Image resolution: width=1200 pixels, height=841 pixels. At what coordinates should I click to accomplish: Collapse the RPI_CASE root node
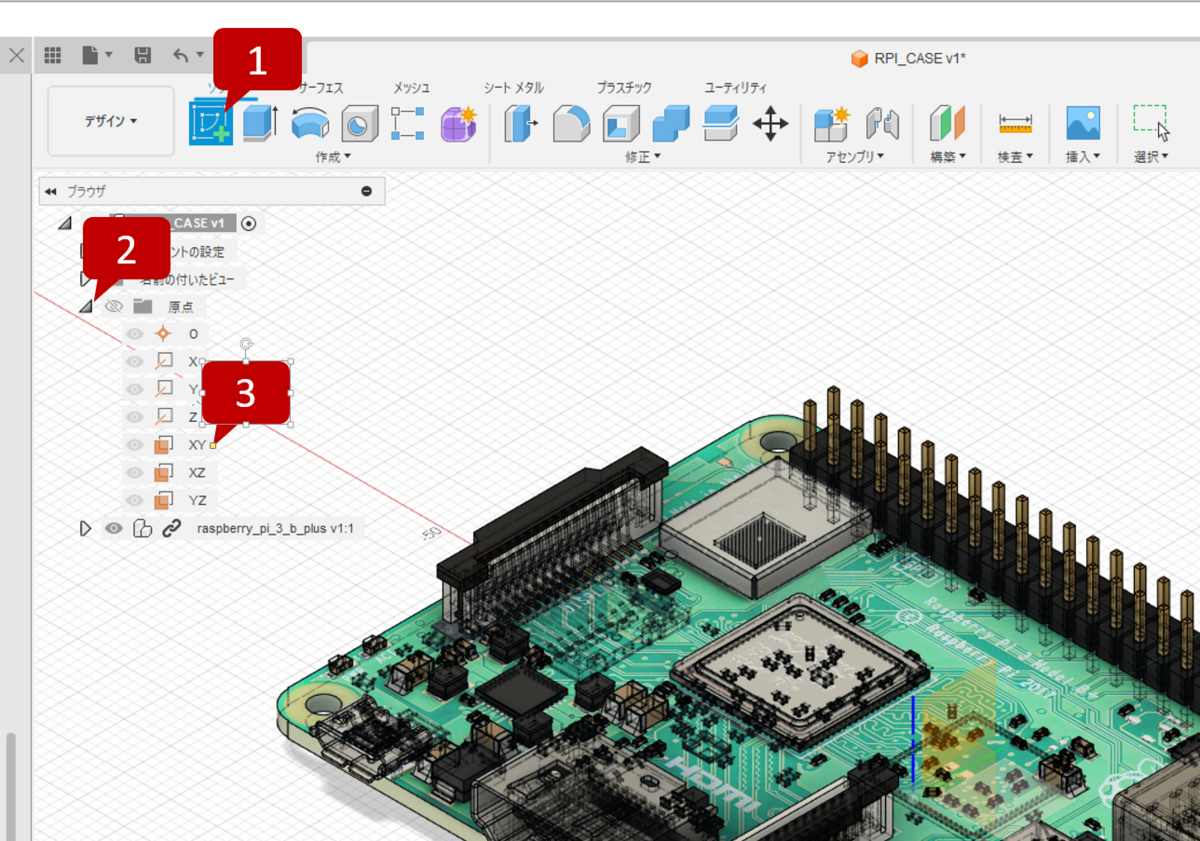(x=65, y=223)
